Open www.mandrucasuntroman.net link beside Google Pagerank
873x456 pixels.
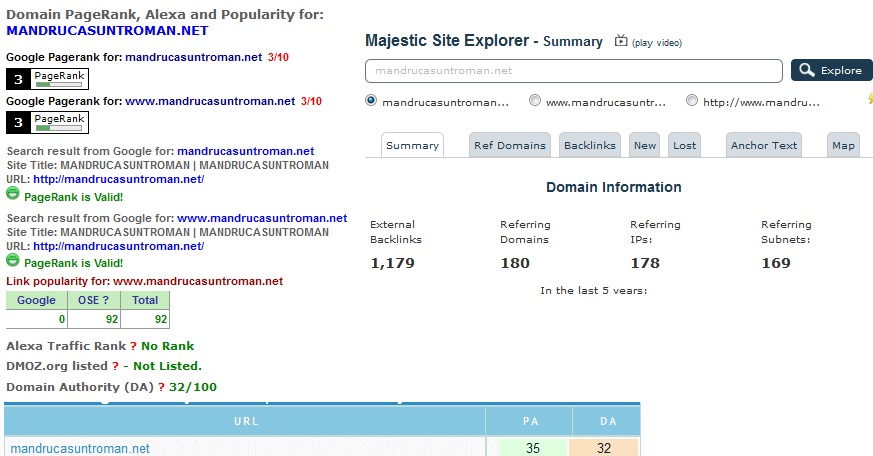[x=210, y=101]
